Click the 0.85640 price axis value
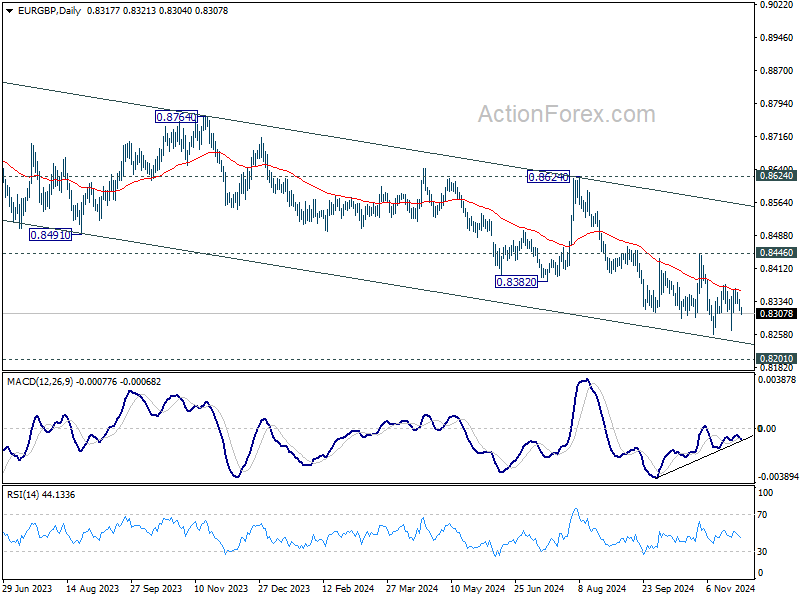Viewport: 800px width, 600px height. 777,203
